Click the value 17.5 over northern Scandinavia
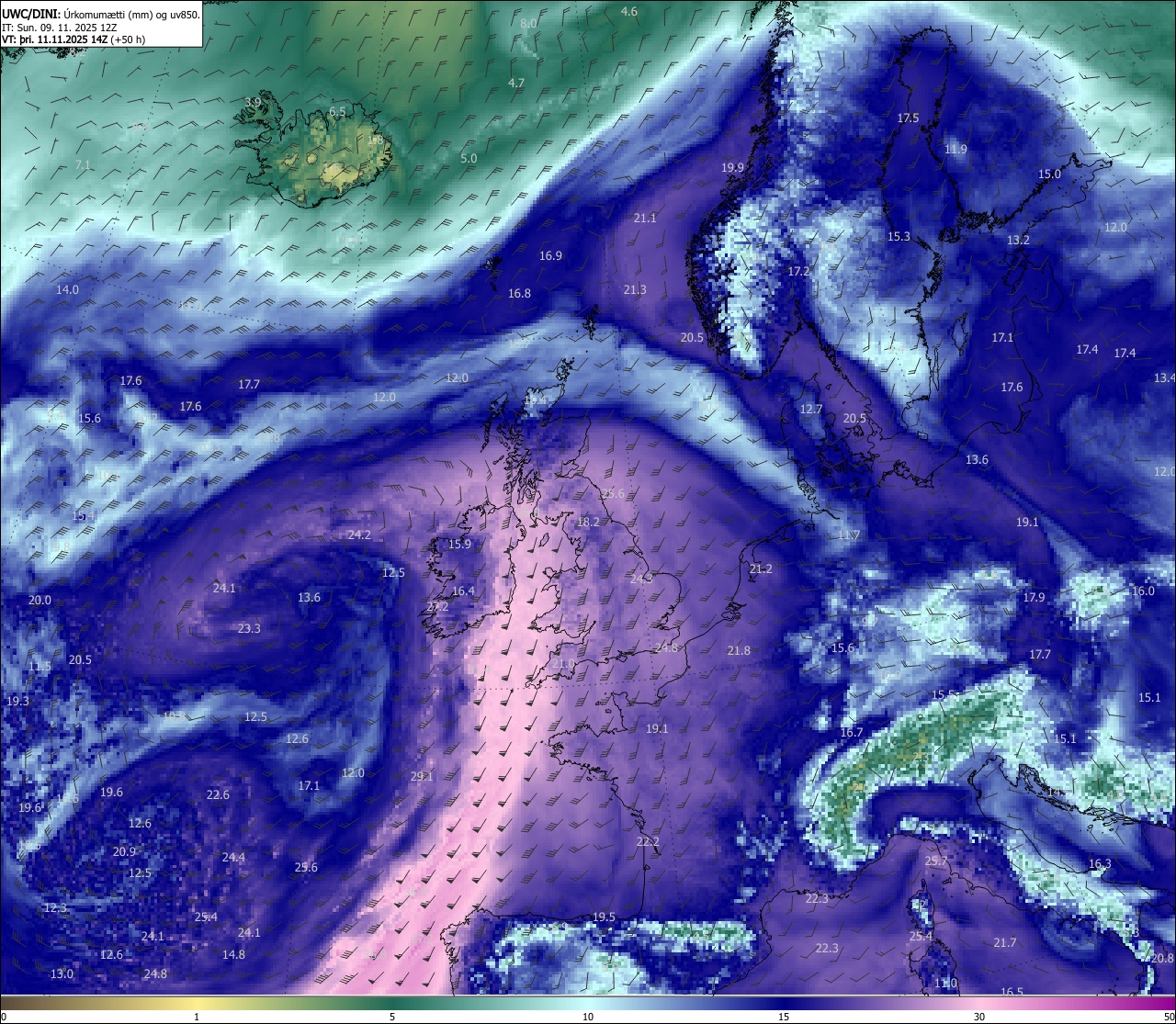The height and width of the screenshot is (1024, 1176). (x=908, y=118)
